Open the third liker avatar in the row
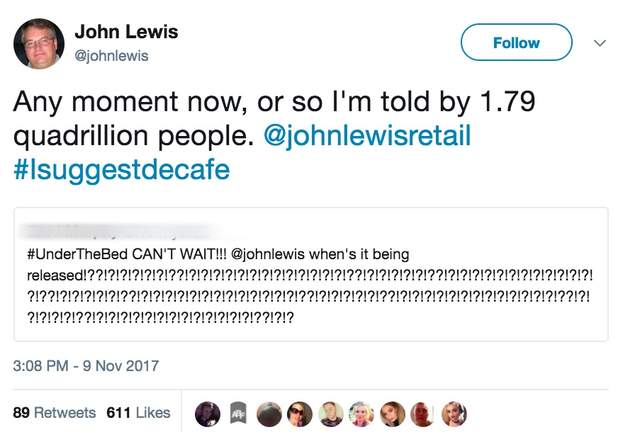Screen dimensions: 640x432 [270, 414]
